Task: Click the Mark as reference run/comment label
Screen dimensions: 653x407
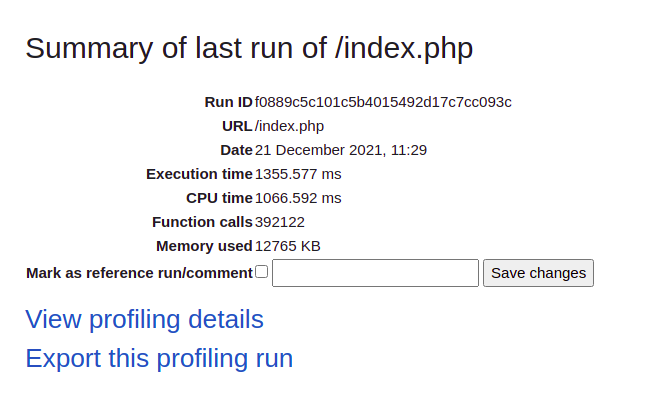Action: pos(140,273)
